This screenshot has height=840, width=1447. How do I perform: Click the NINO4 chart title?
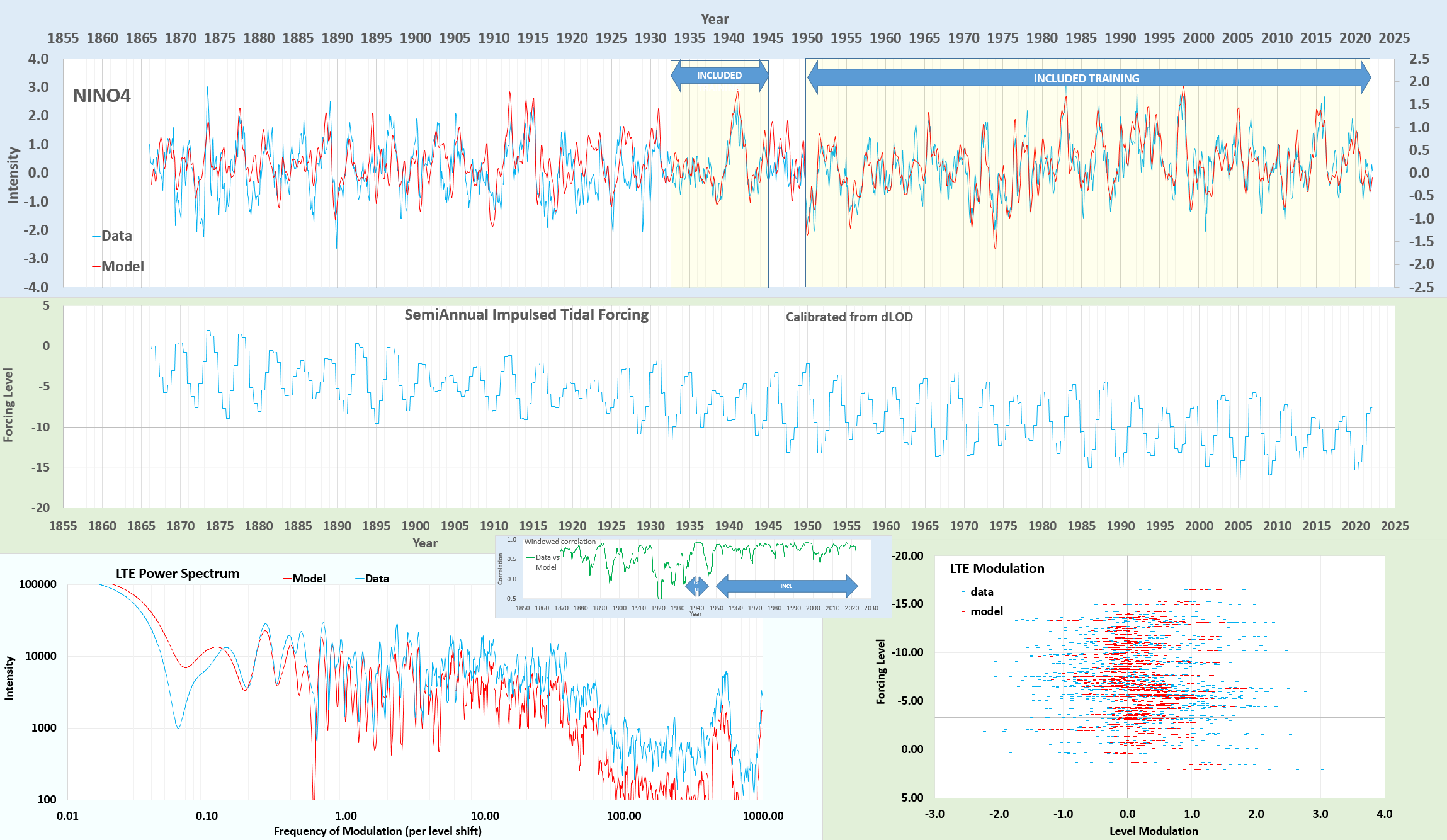click(x=101, y=96)
